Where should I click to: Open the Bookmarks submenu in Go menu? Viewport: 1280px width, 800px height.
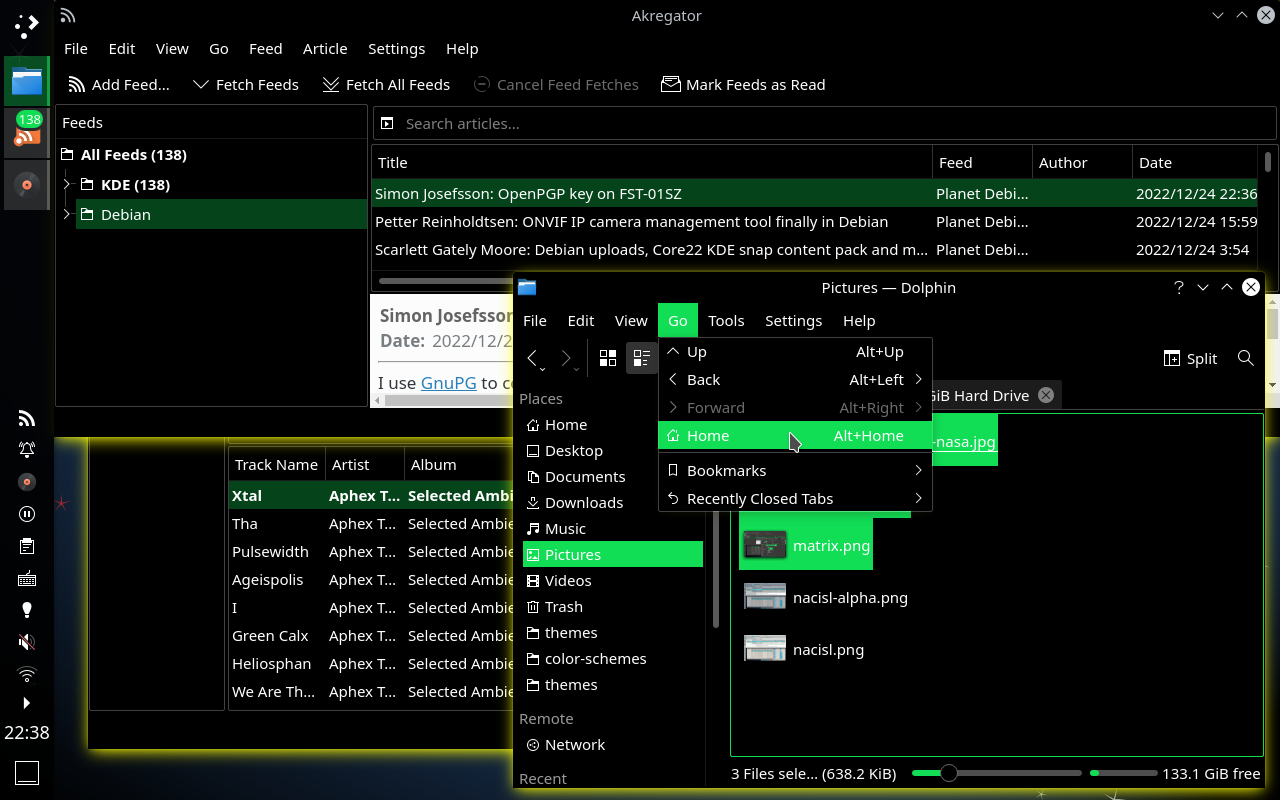click(795, 471)
